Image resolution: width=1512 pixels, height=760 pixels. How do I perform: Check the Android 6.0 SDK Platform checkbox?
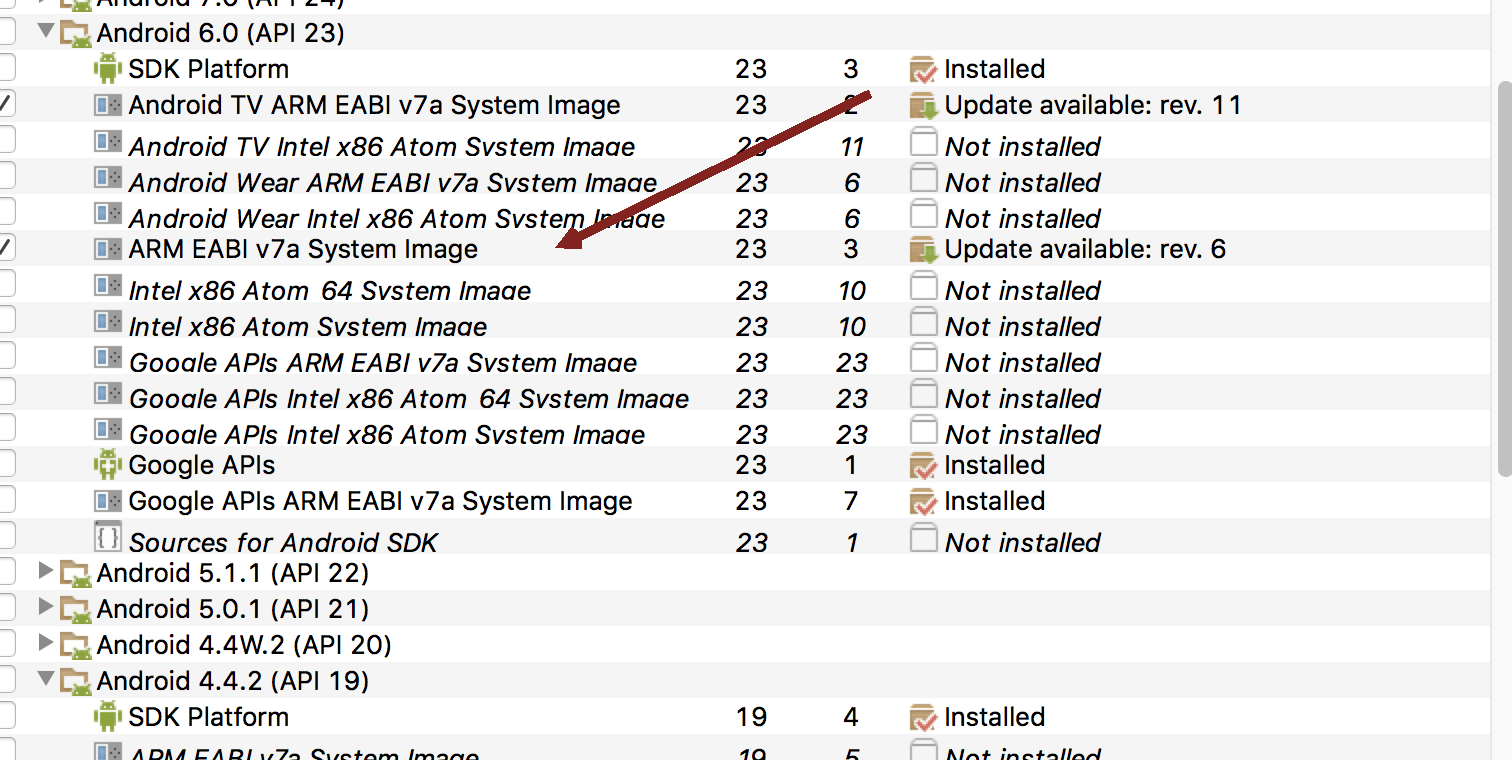(6, 68)
